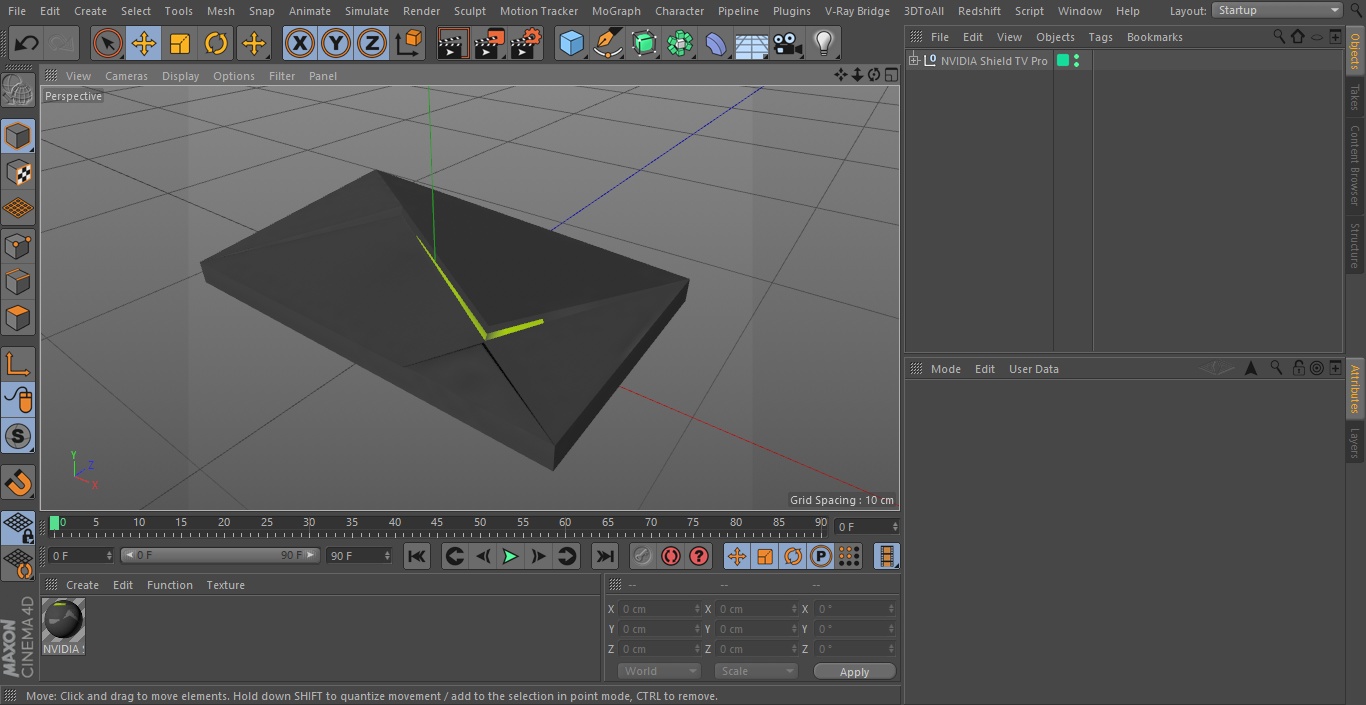Toggle Z axis lock

pos(372,44)
